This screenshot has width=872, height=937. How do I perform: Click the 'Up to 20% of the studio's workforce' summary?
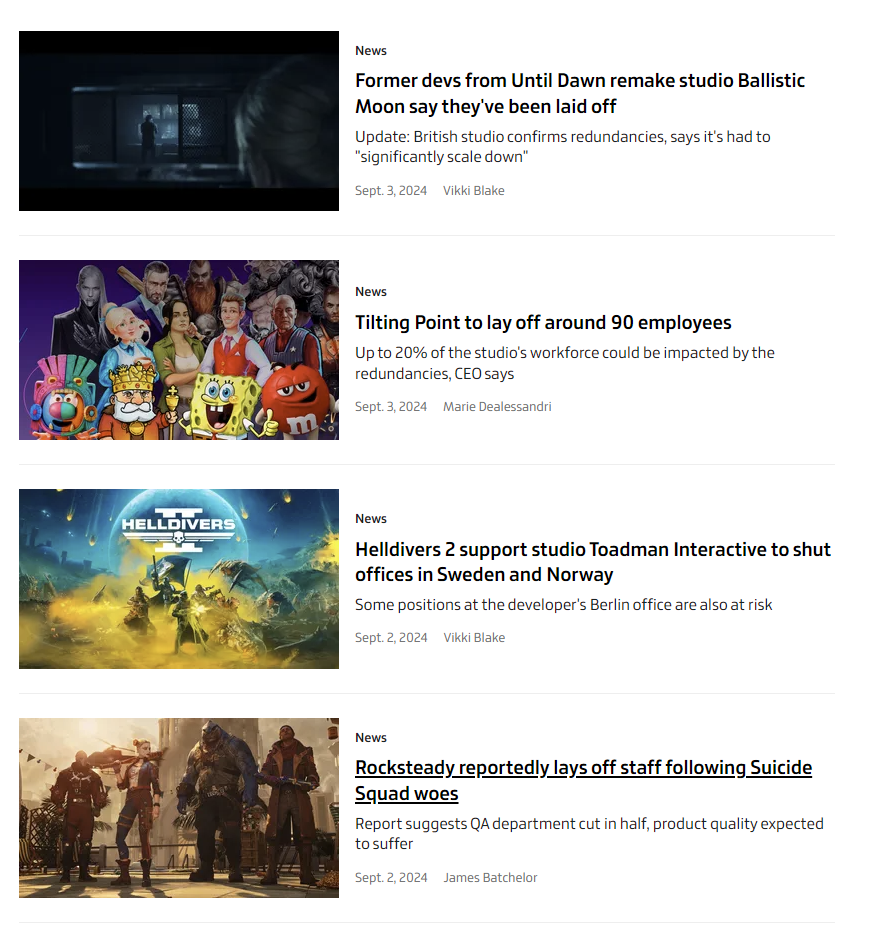click(x=564, y=363)
